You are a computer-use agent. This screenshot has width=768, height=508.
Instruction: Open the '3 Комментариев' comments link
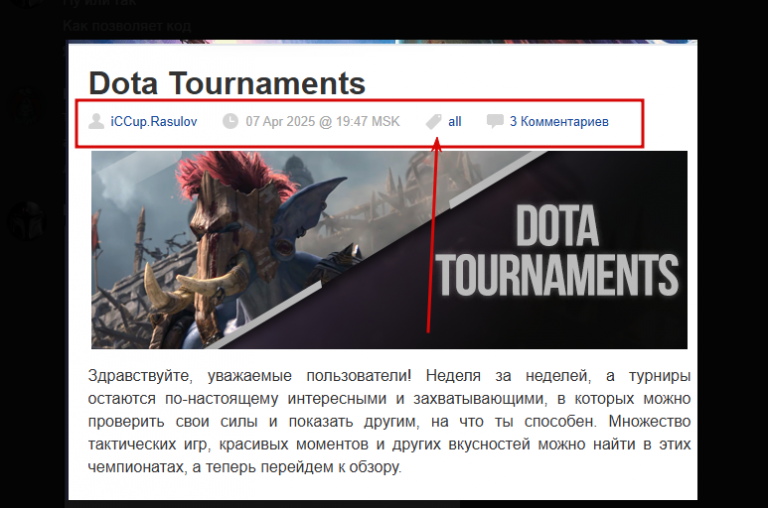click(x=559, y=121)
